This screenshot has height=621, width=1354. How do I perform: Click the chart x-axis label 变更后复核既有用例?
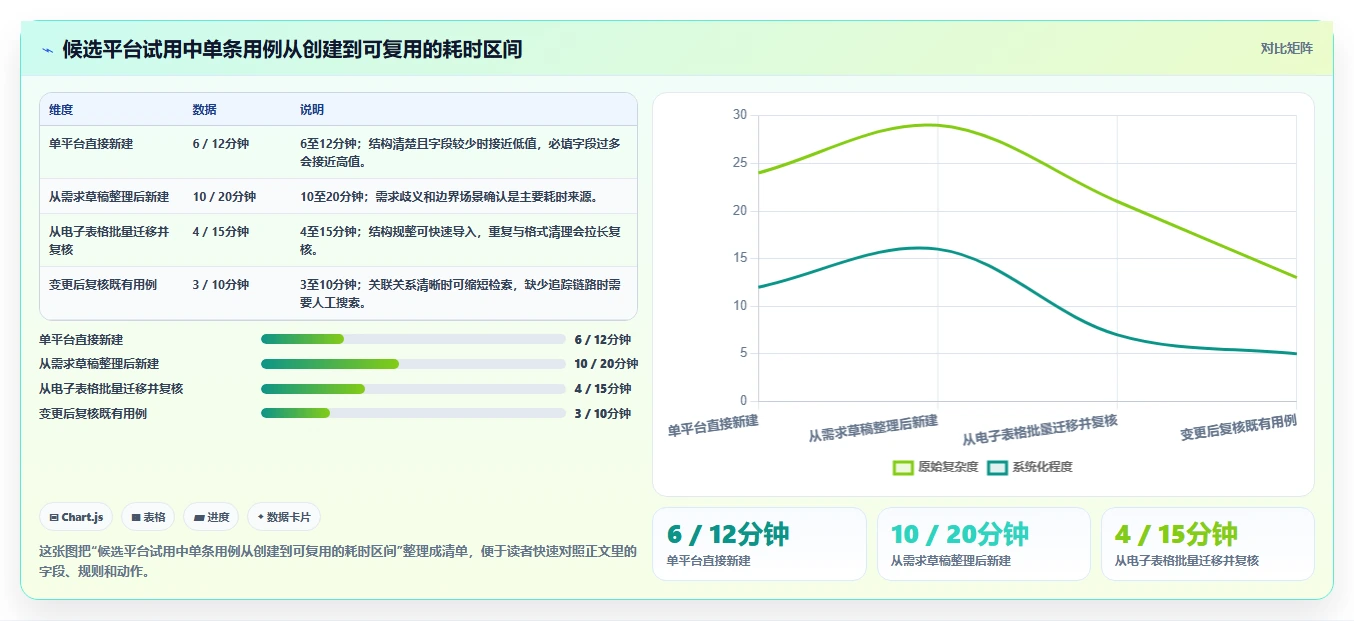tap(1238, 428)
